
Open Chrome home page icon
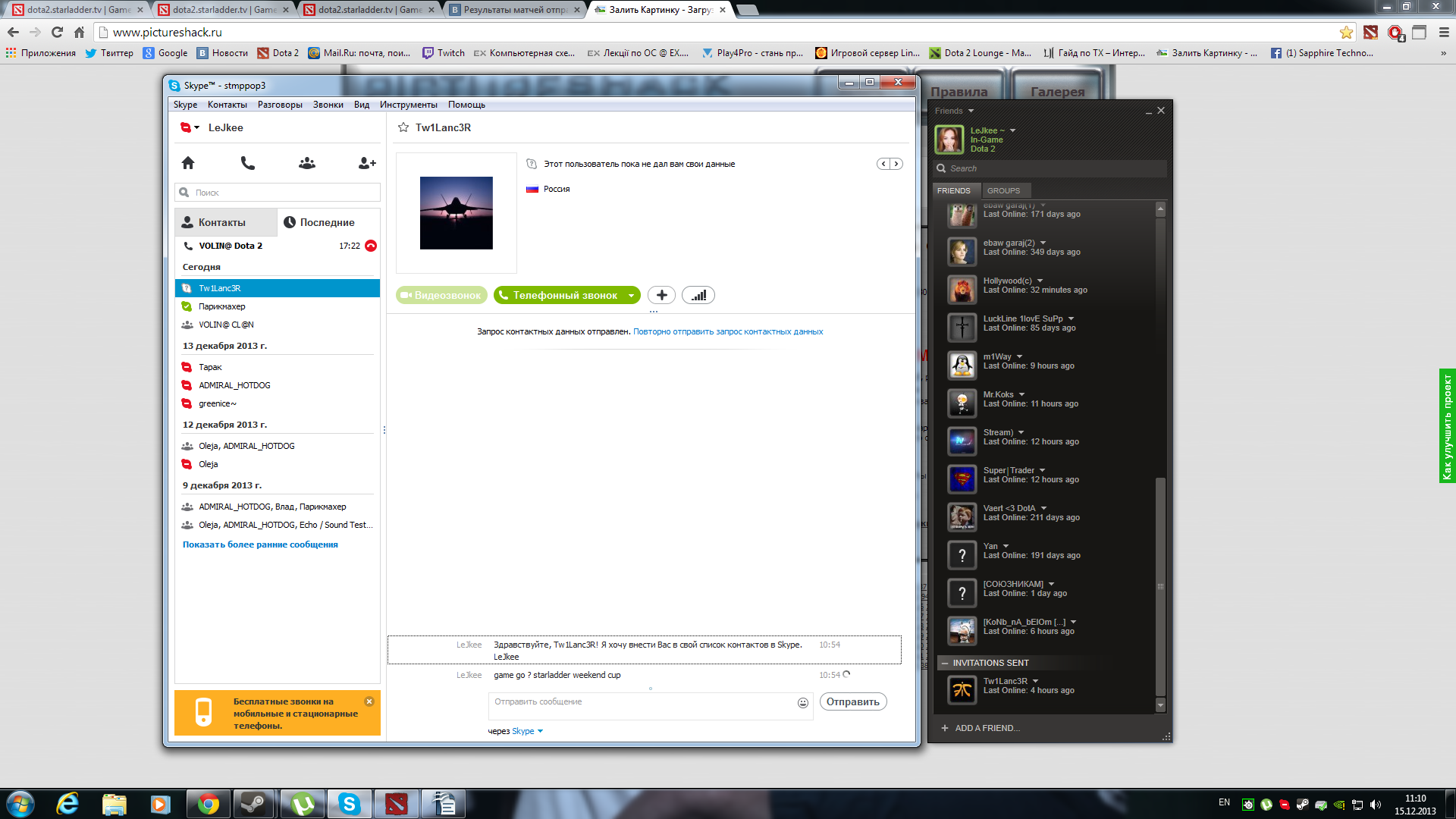point(79,32)
